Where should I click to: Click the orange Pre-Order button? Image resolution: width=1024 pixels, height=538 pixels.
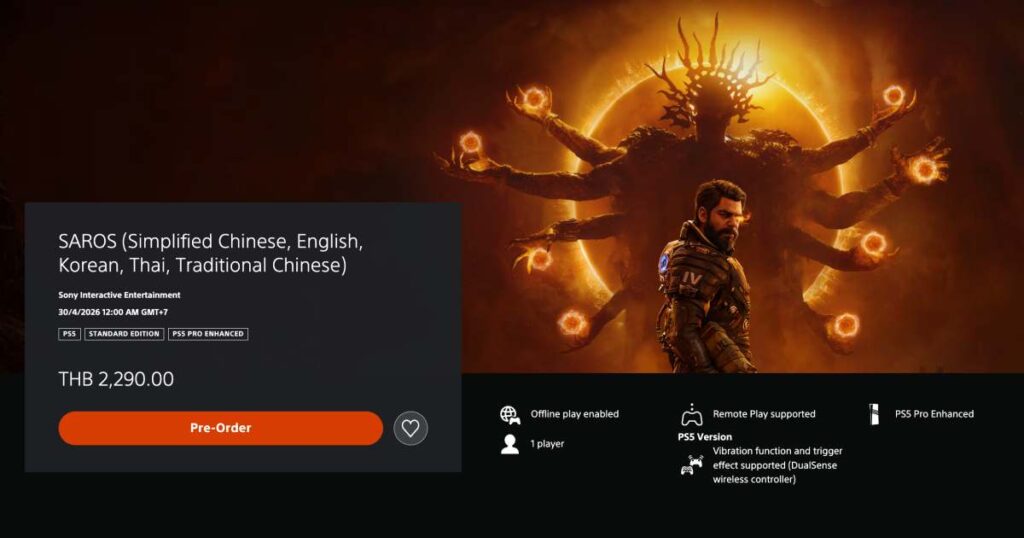(221, 428)
